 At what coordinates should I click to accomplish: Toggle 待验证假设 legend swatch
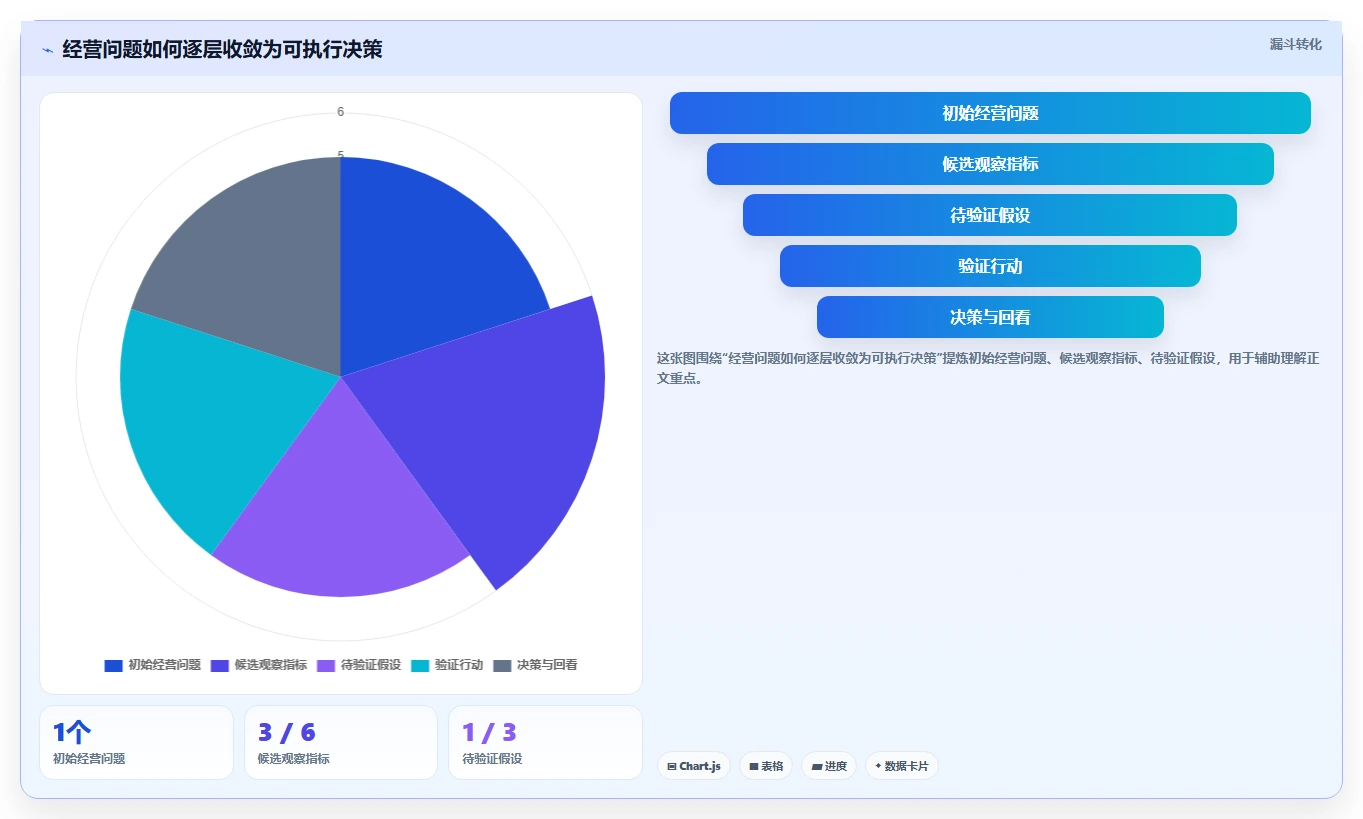326,665
